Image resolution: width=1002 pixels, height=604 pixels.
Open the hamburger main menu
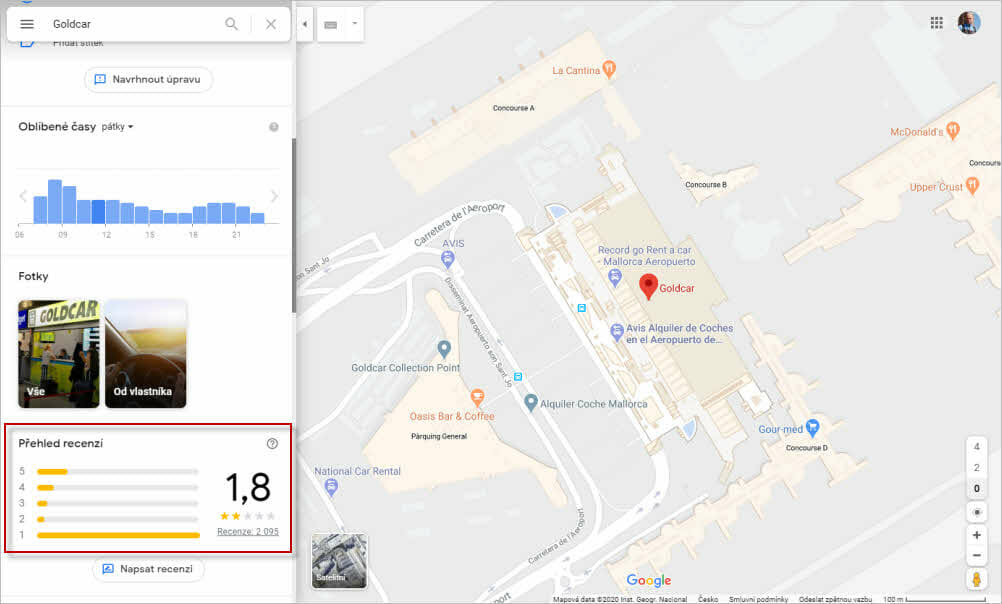[27, 24]
